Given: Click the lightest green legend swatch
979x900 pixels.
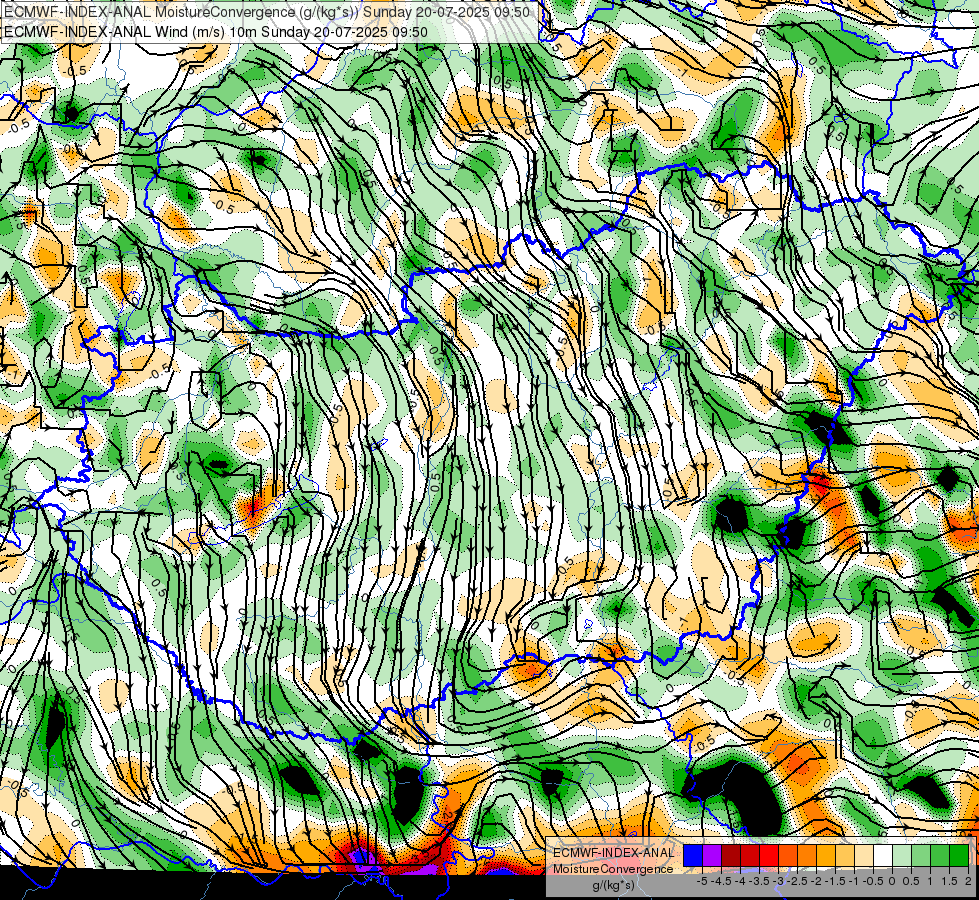Looking at the screenshot, I should [902, 855].
